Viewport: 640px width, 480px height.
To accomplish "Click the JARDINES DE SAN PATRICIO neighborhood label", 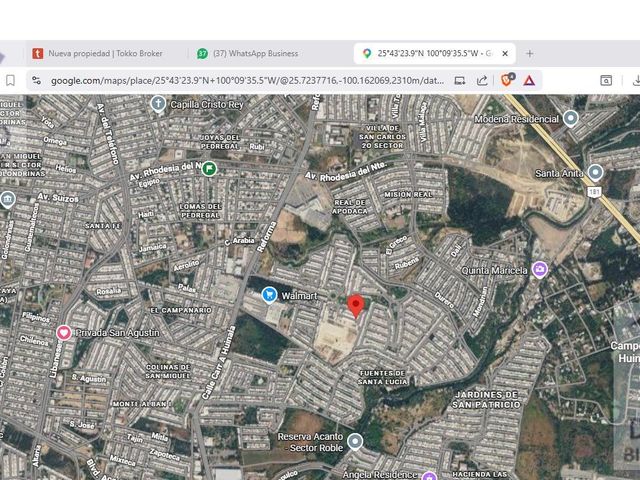I will coord(487,400).
